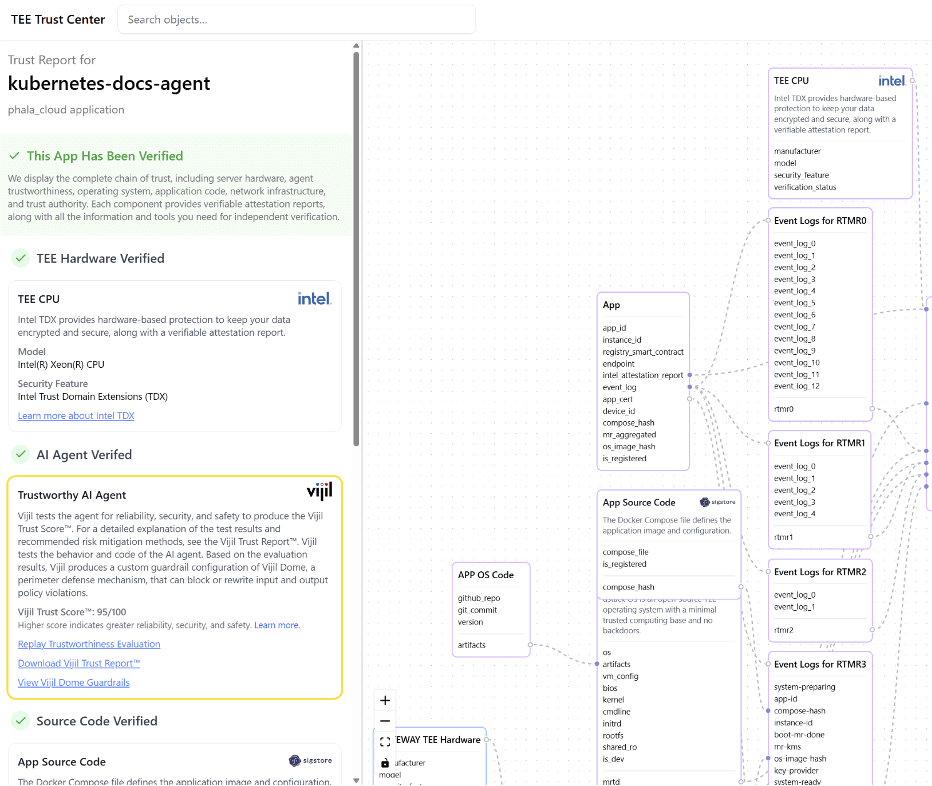The width and height of the screenshot is (932, 786).
Task: Click Replay Trustworthiness Evaluation link
Action: click(89, 644)
